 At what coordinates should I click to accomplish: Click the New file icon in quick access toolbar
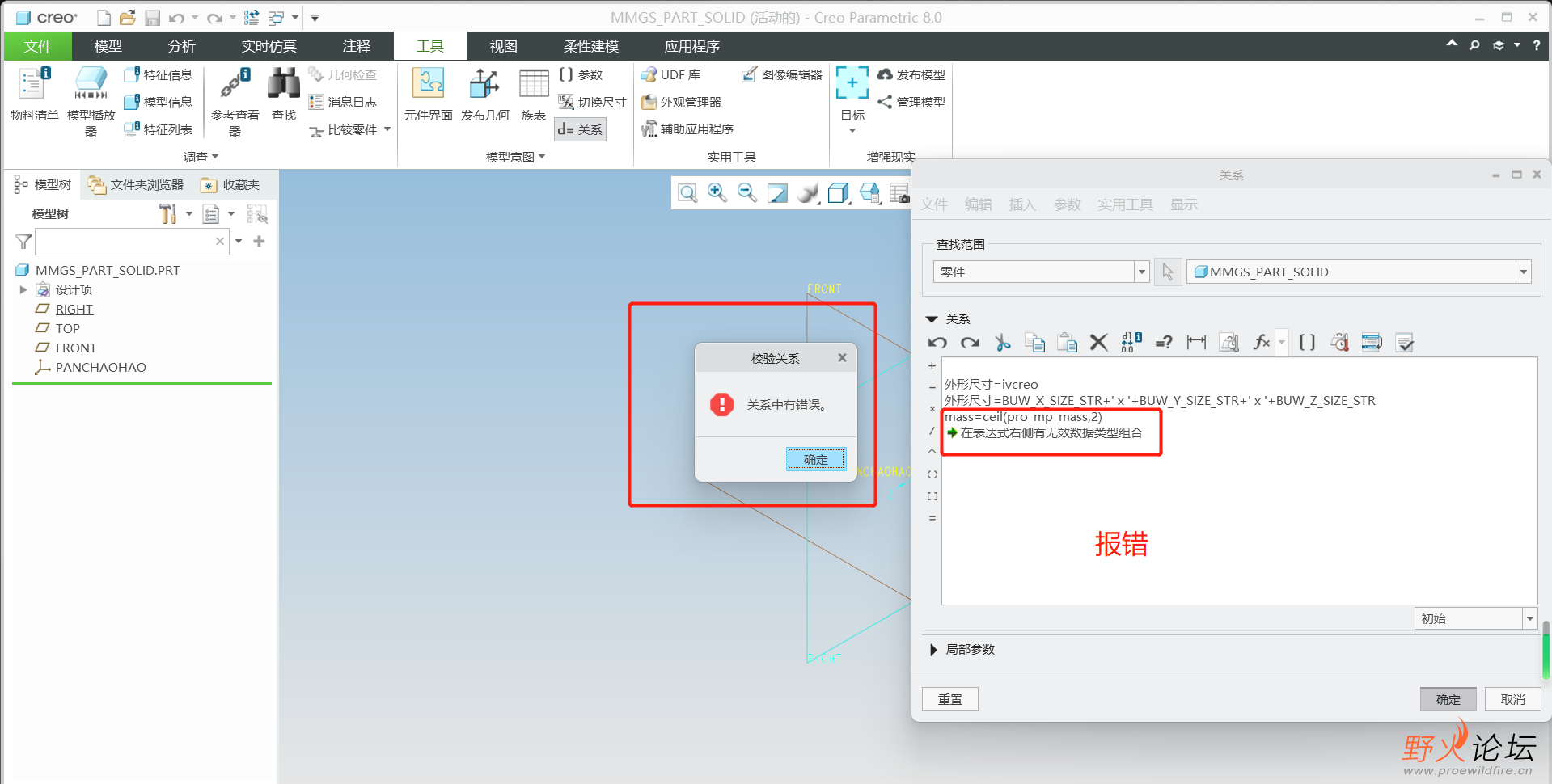tap(104, 17)
